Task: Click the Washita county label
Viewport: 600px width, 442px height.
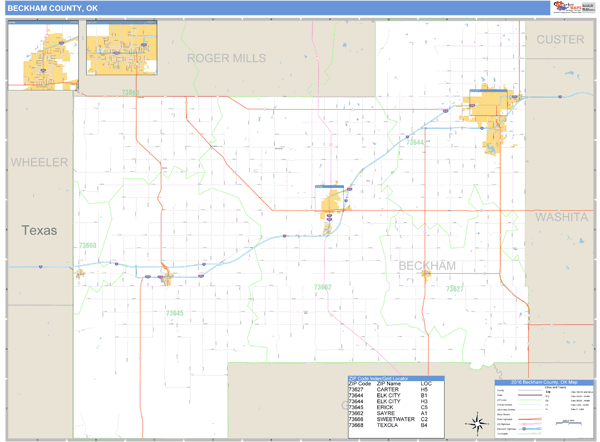Action: click(562, 216)
